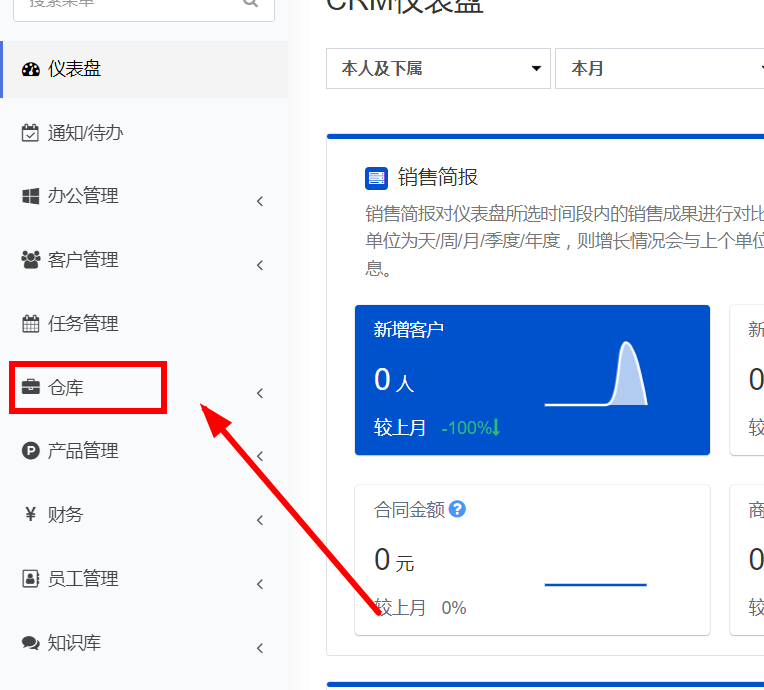Open the 仪表盘 menu item

[x=145, y=69]
